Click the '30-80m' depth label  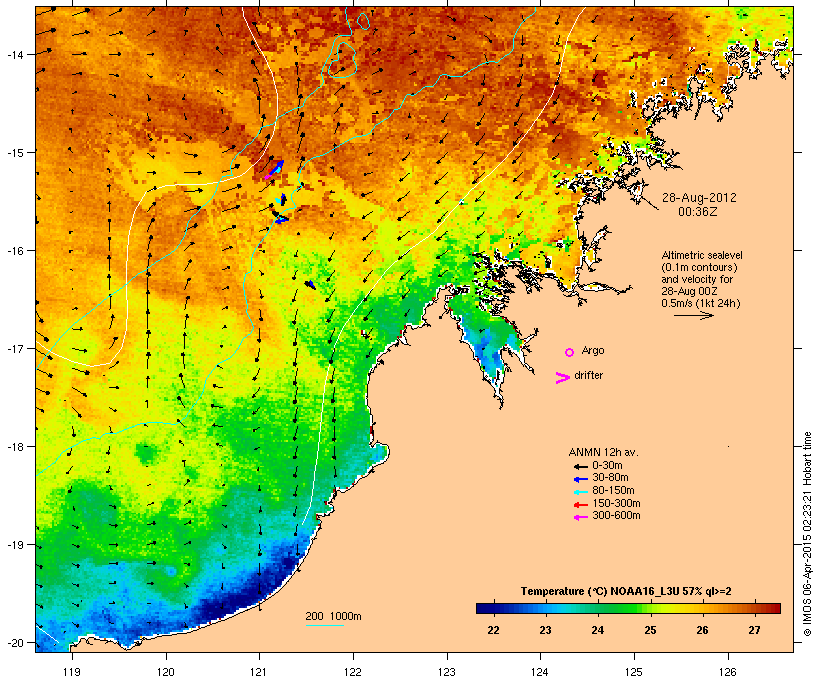610,478
